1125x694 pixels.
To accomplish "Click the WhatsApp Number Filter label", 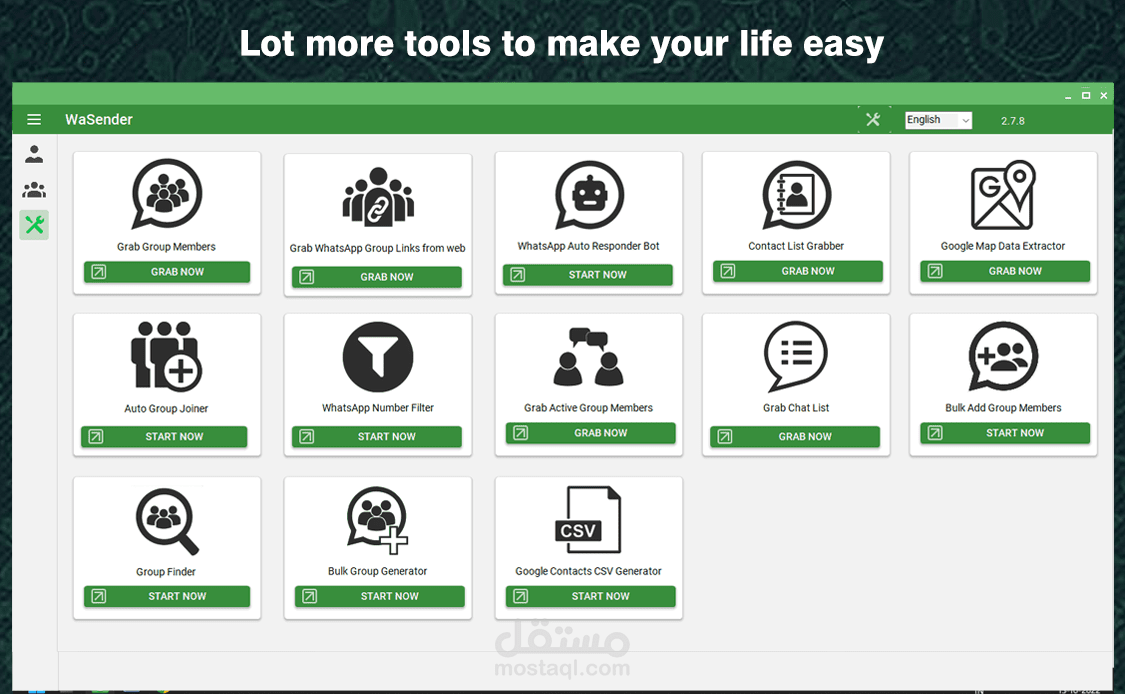I will click(x=377, y=408).
